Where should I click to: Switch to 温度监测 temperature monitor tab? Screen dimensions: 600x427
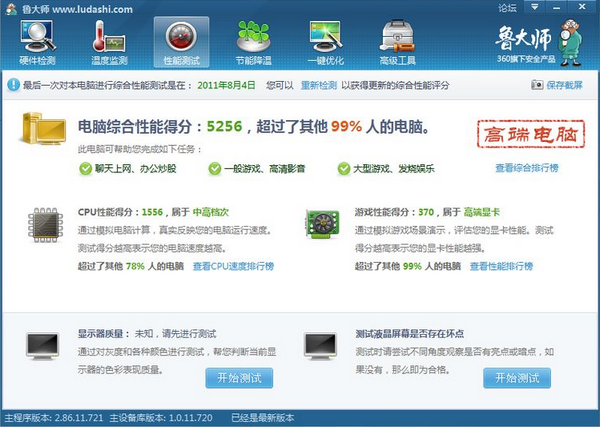pos(109,43)
